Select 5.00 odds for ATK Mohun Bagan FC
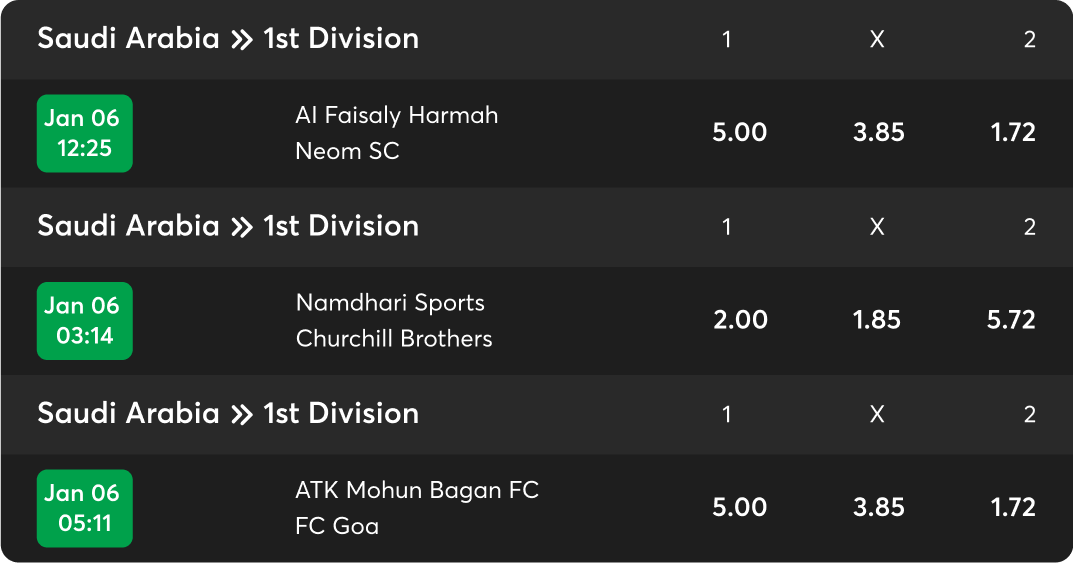1073x563 pixels. [739, 508]
